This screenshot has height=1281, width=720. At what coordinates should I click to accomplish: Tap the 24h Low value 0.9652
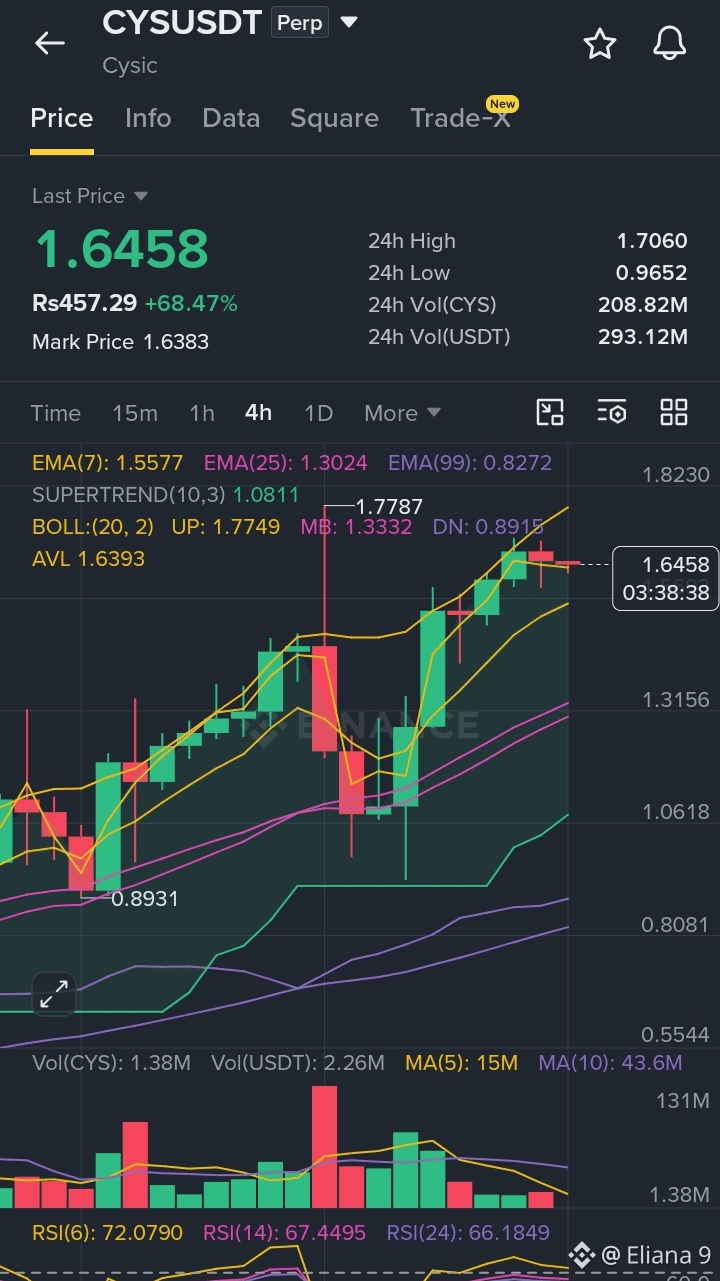[x=651, y=273]
